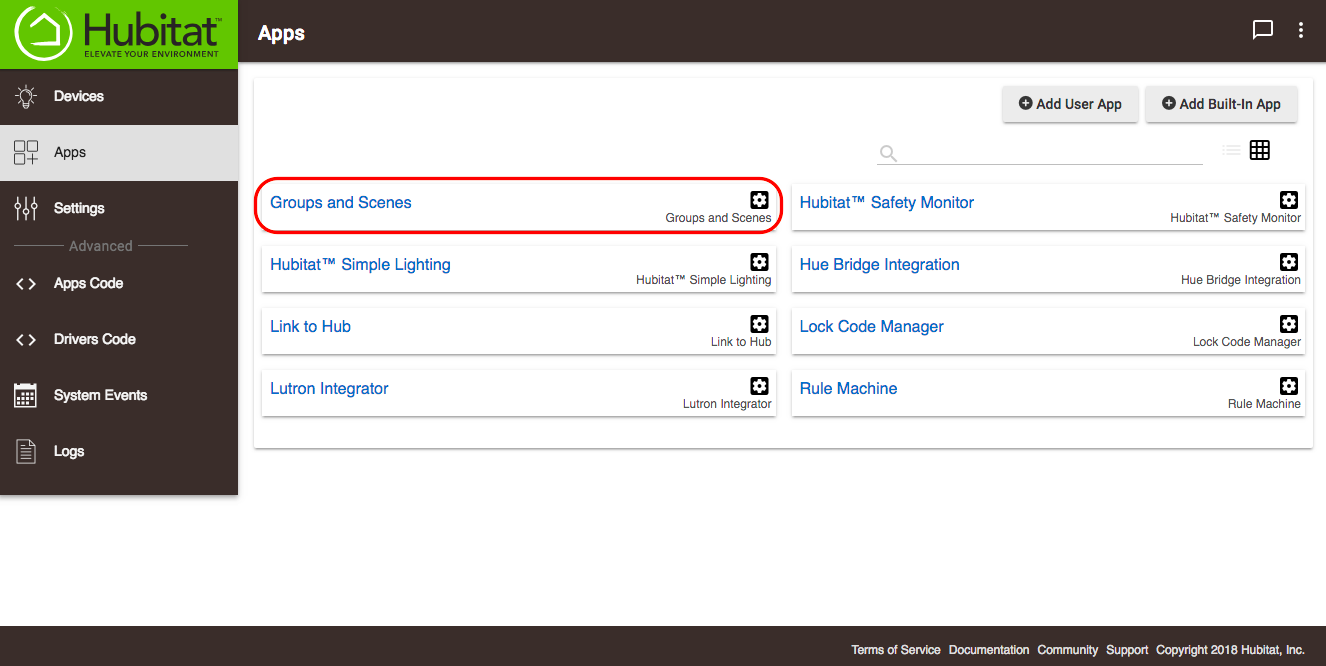Screen dimensions: 1326x666
Task: Open Lock Code Manager app link
Action: pyautogui.click(x=872, y=327)
